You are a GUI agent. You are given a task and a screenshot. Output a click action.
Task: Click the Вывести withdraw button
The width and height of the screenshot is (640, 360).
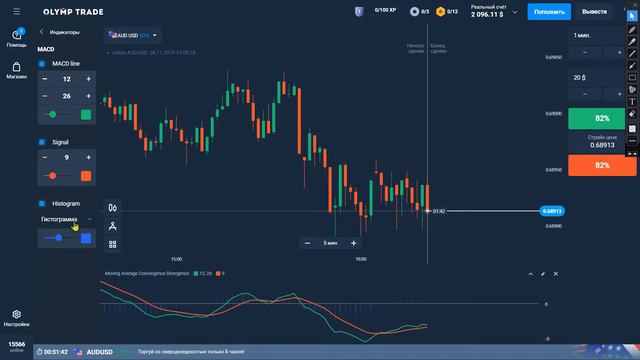594,12
